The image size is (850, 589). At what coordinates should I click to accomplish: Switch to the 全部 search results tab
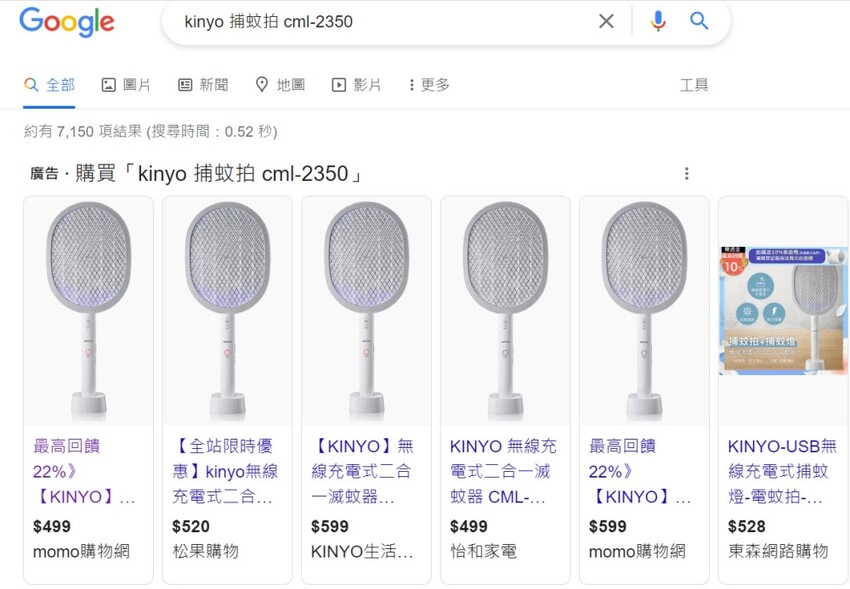tap(48, 84)
